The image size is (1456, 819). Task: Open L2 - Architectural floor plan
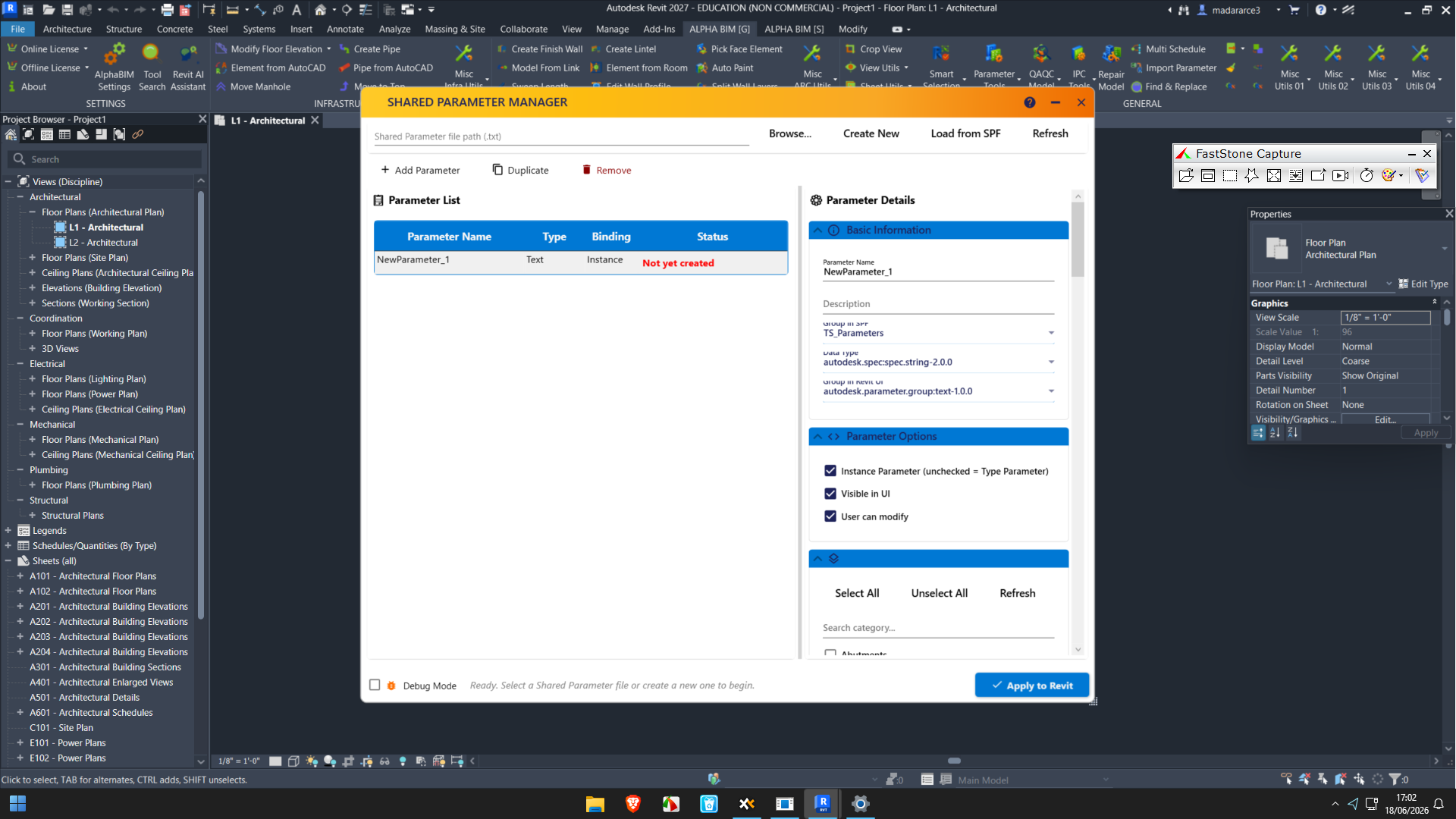point(103,243)
